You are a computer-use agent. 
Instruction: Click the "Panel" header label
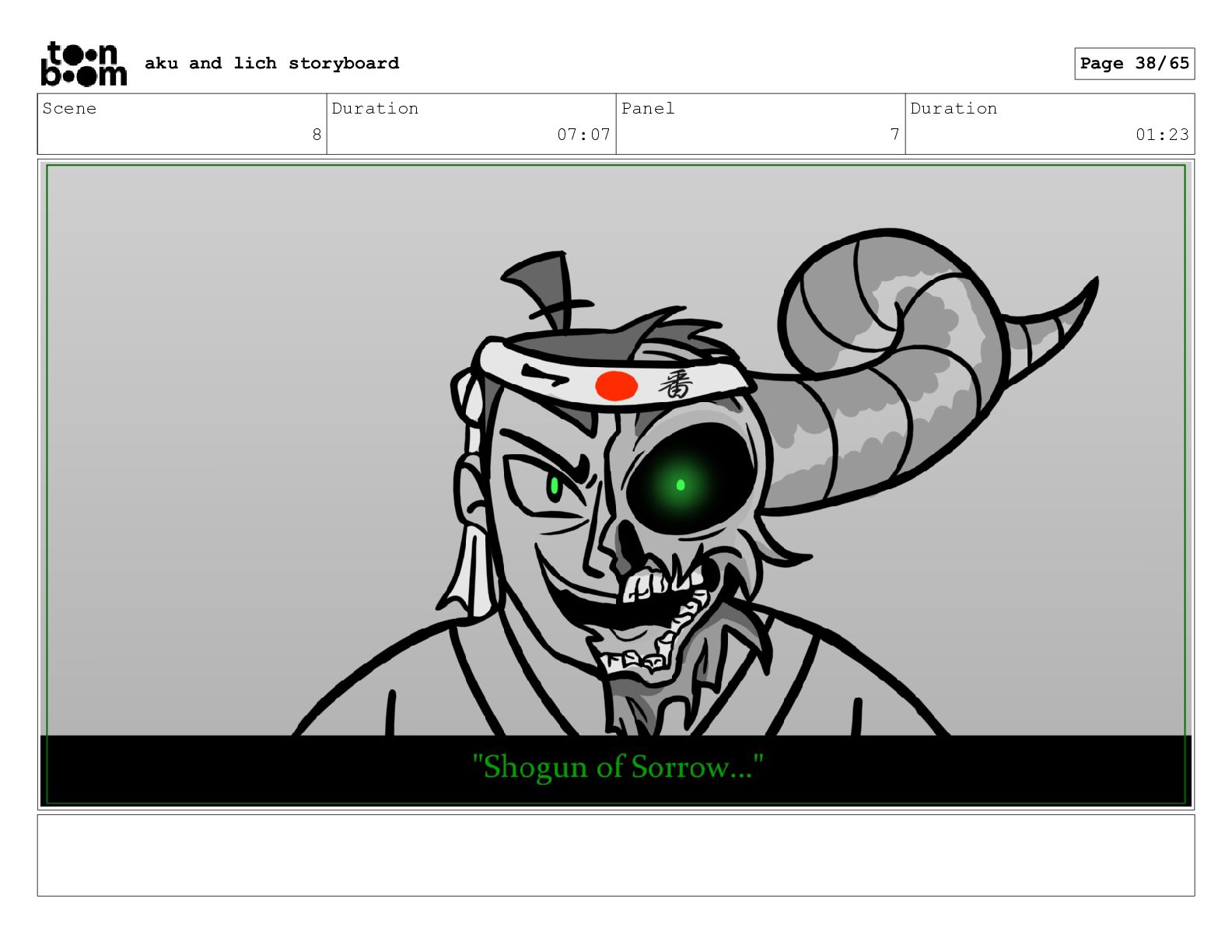click(648, 108)
